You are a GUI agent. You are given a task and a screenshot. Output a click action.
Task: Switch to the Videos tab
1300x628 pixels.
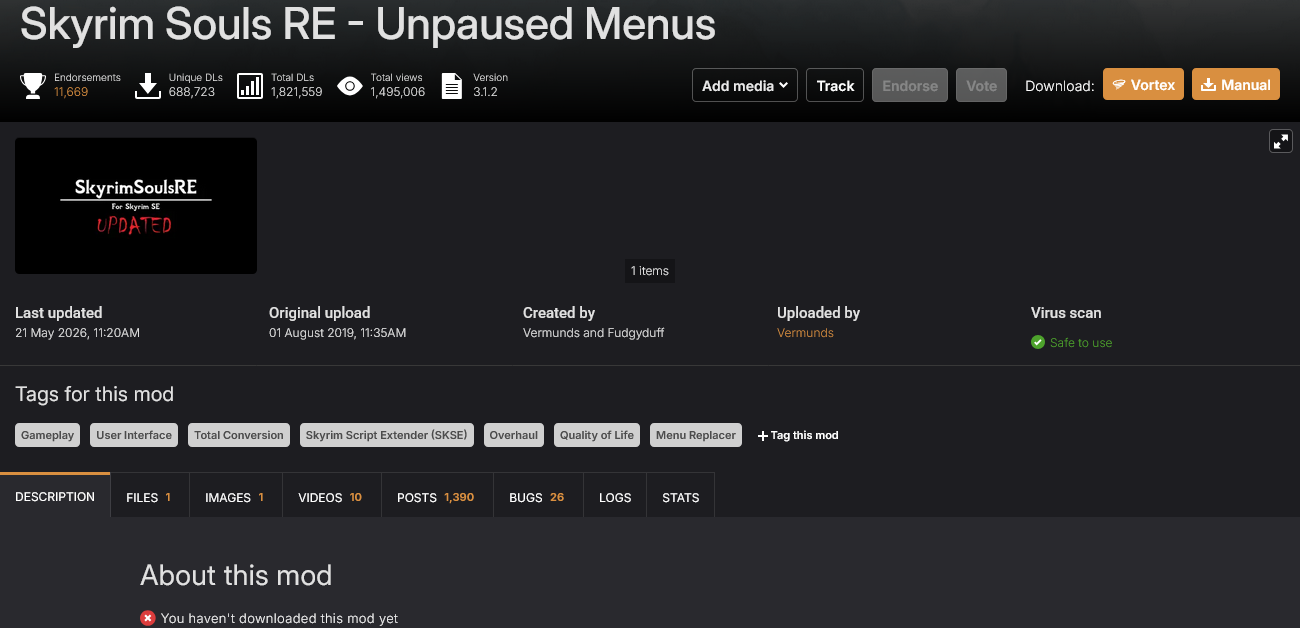point(330,497)
